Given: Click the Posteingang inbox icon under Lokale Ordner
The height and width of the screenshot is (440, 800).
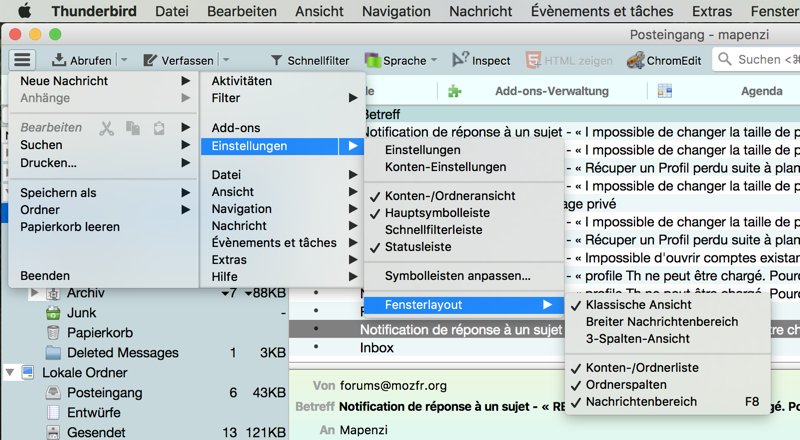Looking at the screenshot, I should pyautogui.click(x=53, y=393).
